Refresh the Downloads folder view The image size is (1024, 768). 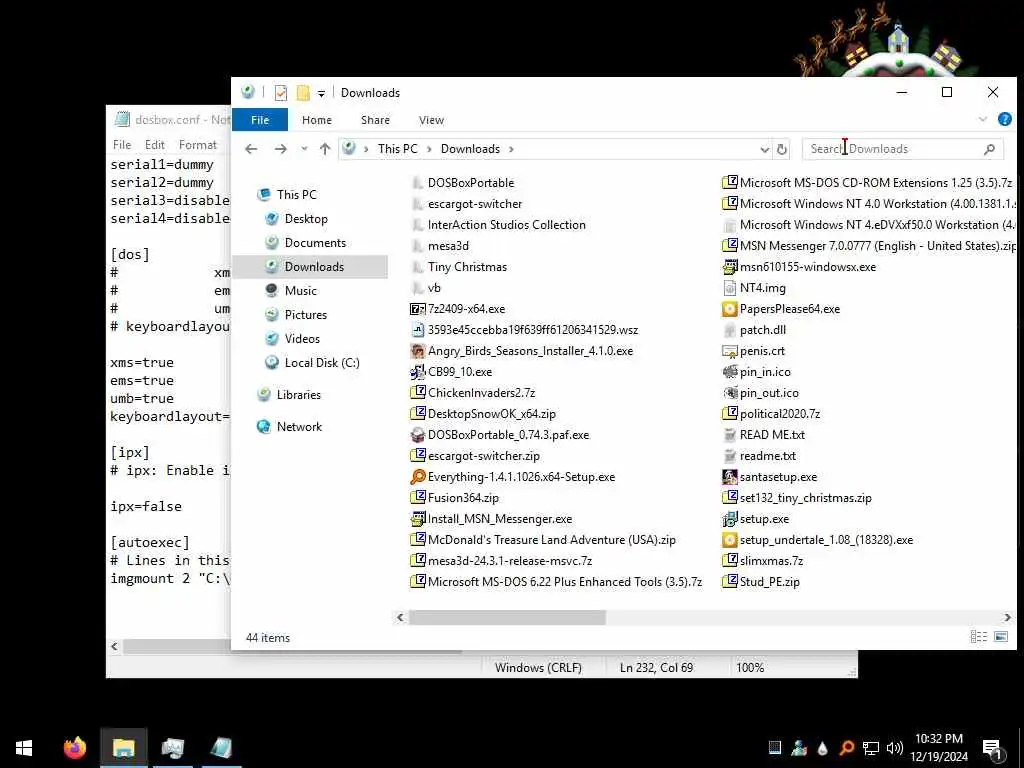click(x=782, y=149)
